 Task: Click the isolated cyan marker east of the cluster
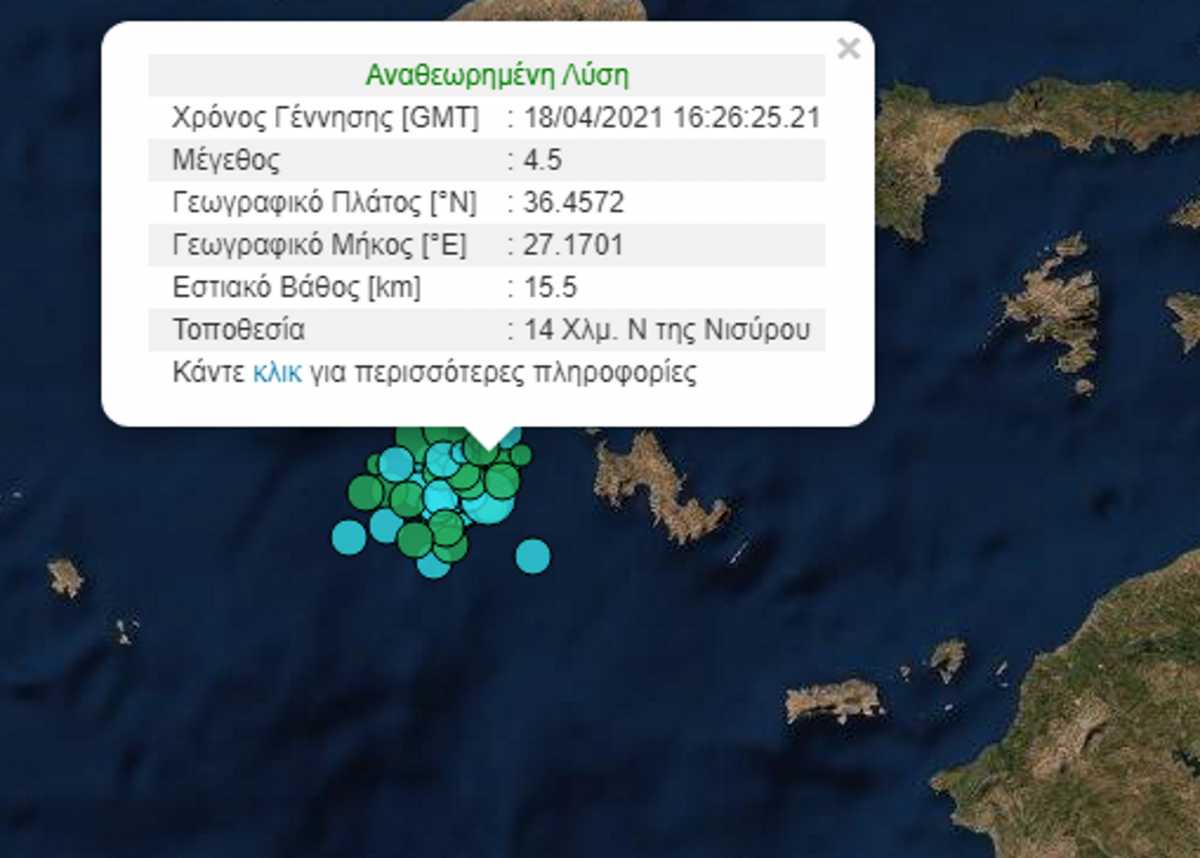click(x=532, y=555)
